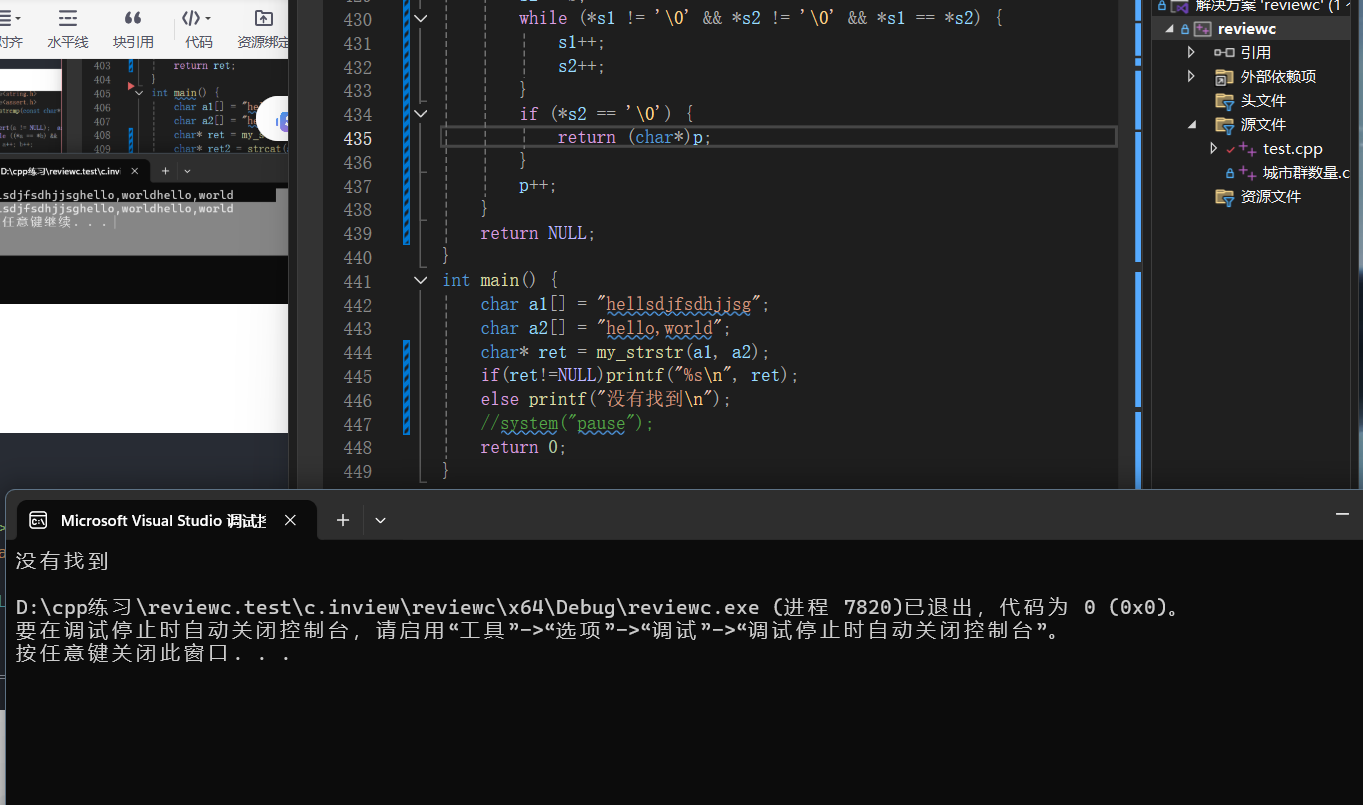Viewport: 1363px width, 805px height.
Task: Open the debug console tab dropdown
Action: pos(380,520)
